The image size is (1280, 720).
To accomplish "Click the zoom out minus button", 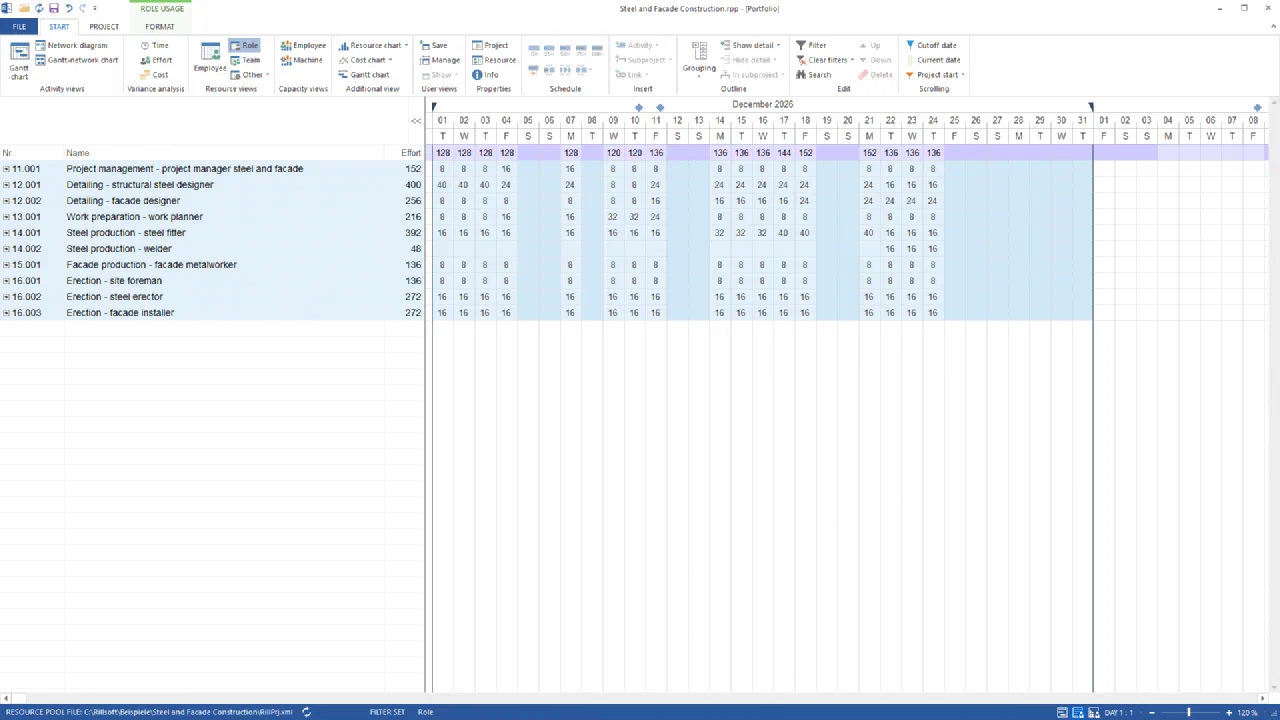I will [1152, 712].
